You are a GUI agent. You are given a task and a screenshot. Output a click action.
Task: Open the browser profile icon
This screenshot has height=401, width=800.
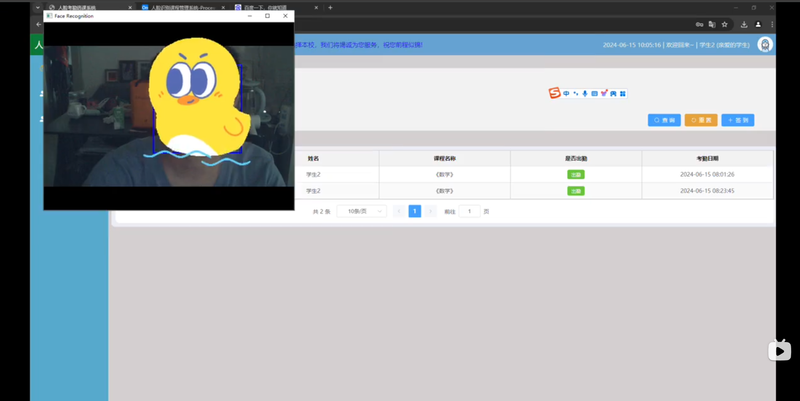click(x=758, y=24)
